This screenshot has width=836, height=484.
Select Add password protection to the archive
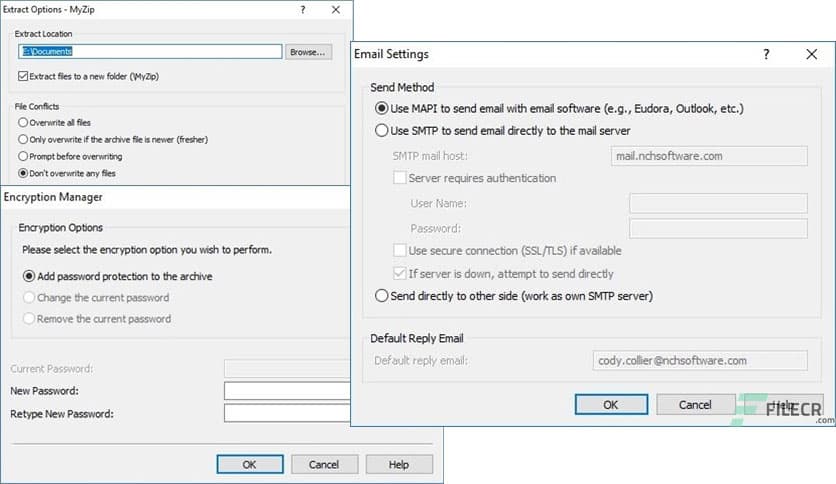29,276
